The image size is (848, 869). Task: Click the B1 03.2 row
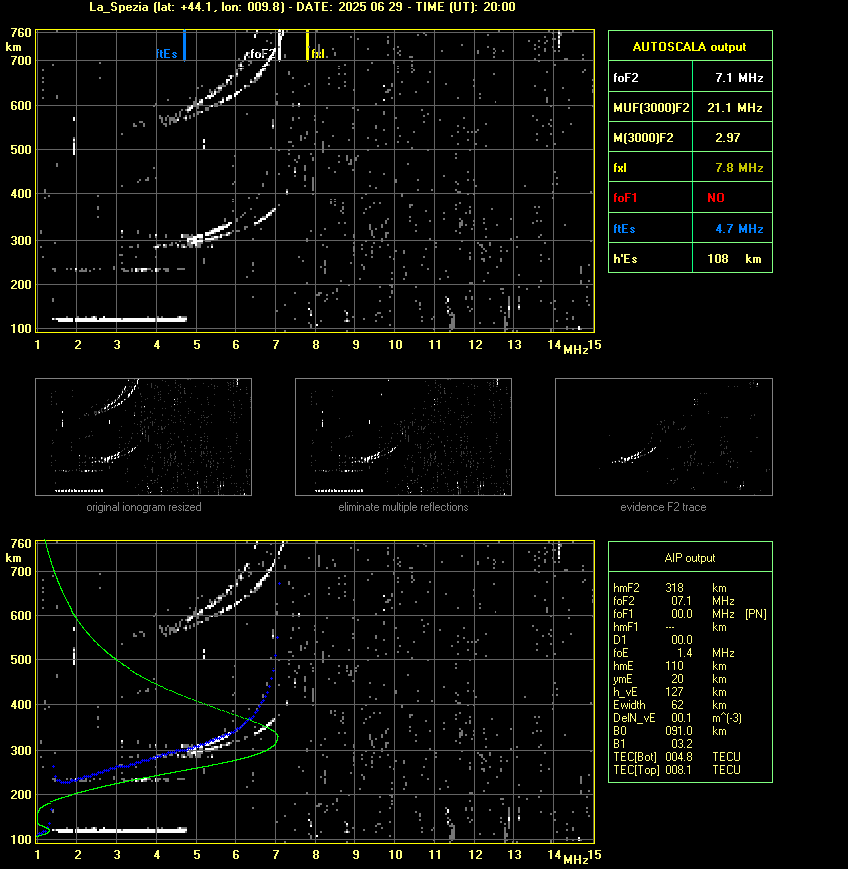653,744
